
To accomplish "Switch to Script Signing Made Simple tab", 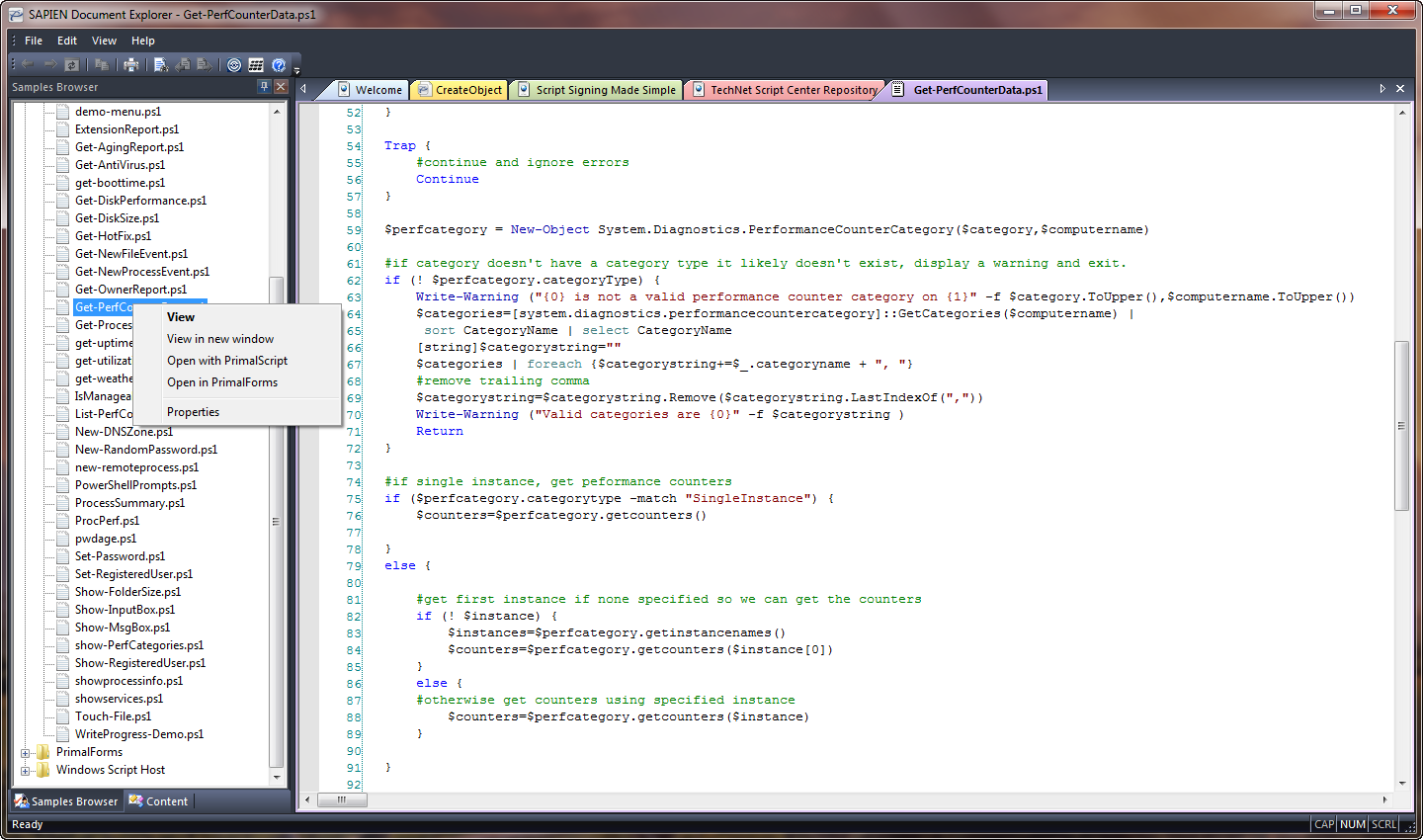I will tap(597, 90).
